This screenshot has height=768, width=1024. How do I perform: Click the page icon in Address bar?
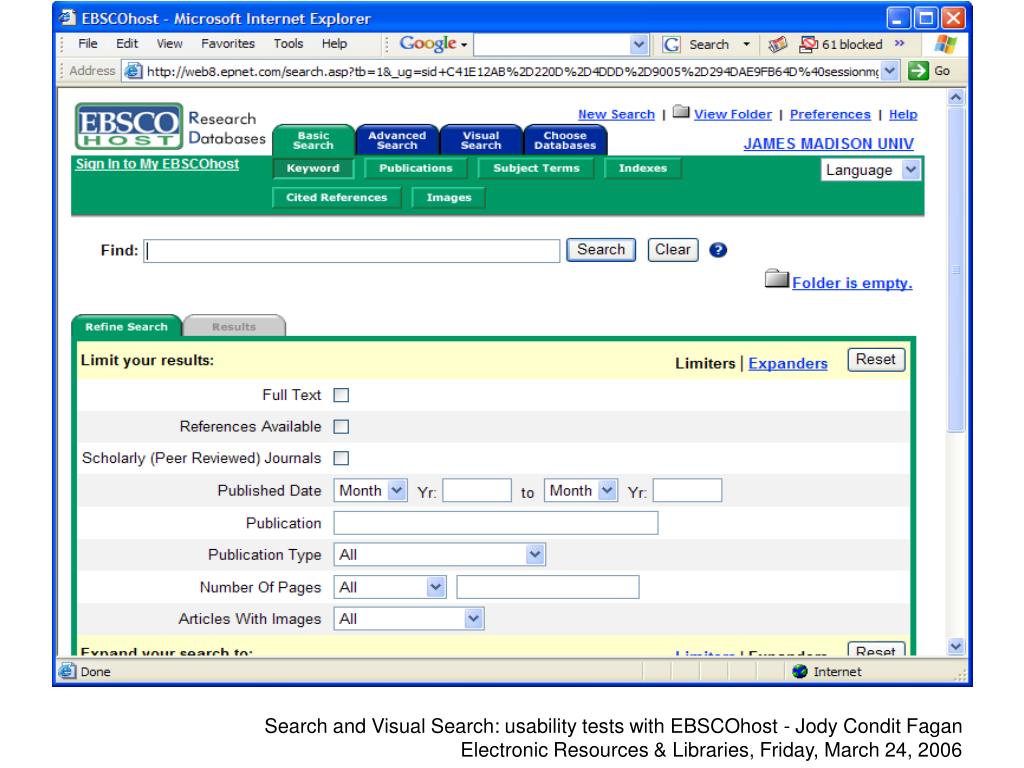click(x=133, y=71)
